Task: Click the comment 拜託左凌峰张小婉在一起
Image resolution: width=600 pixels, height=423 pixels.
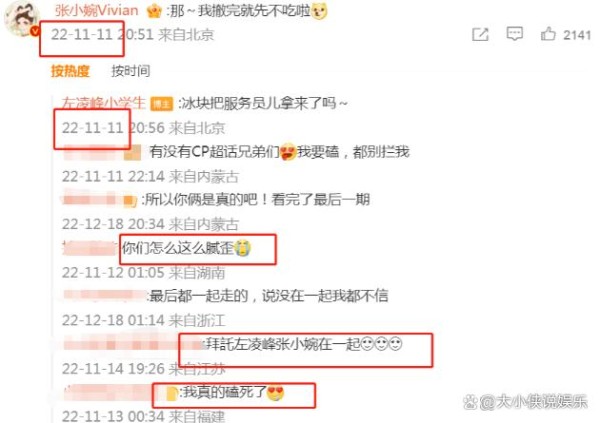Action: [x=304, y=344]
